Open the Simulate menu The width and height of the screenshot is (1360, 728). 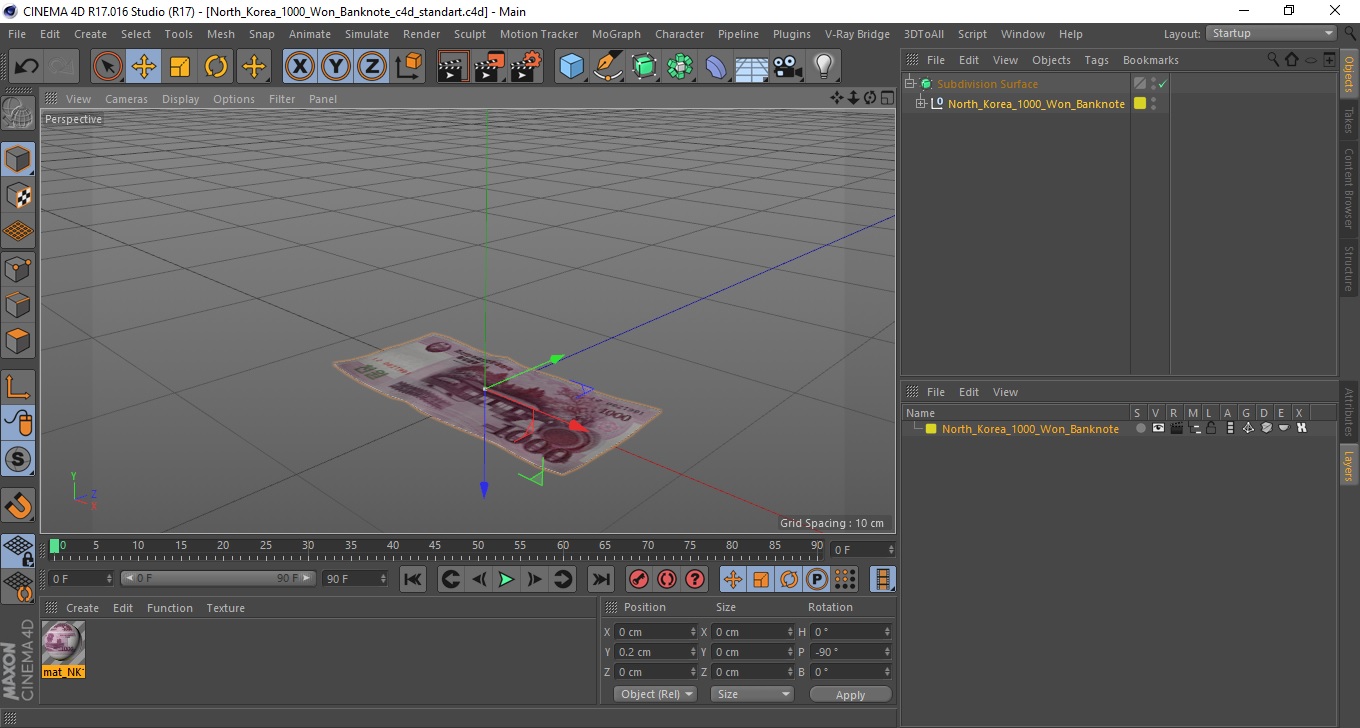tap(367, 34)
